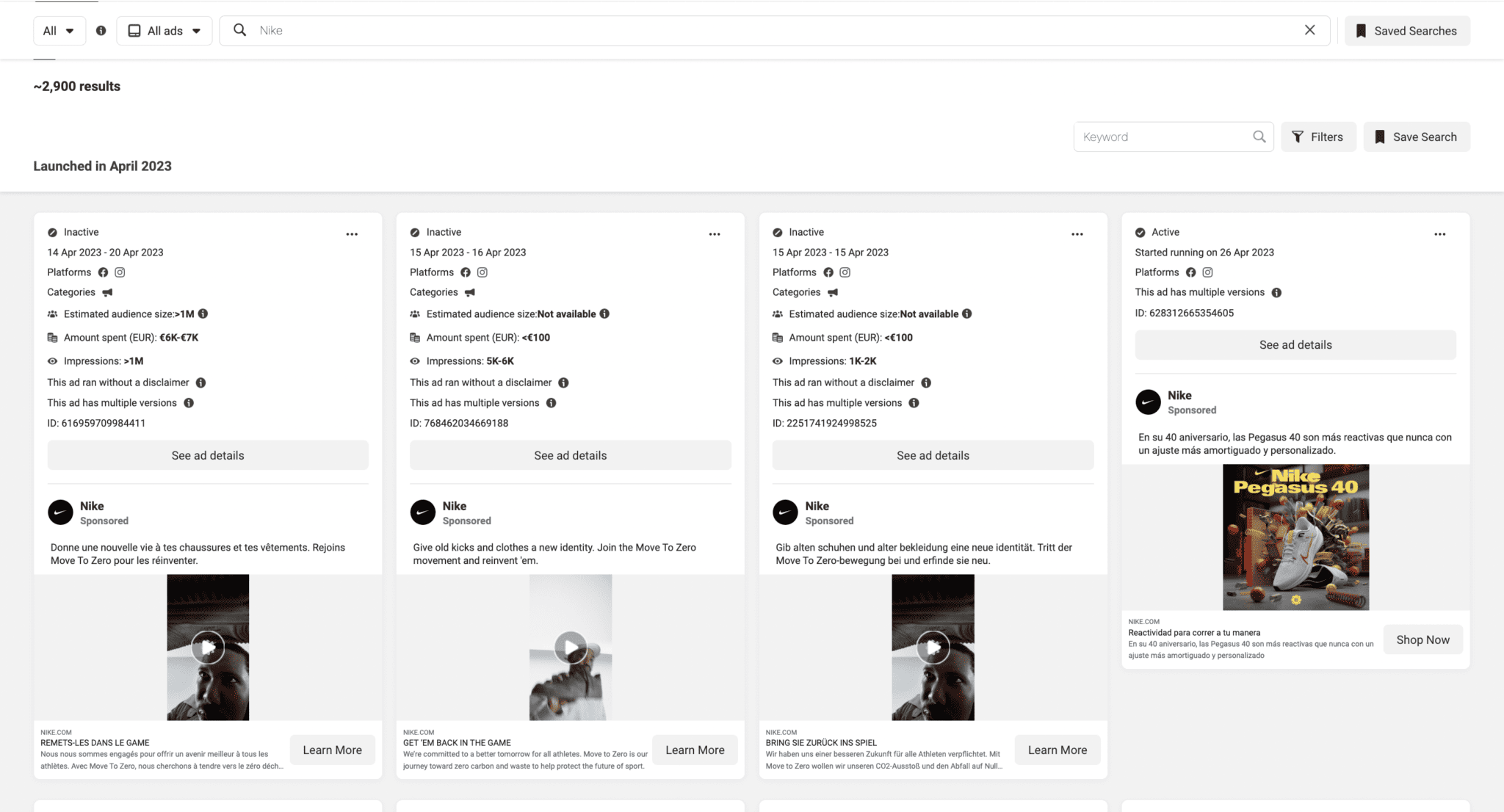Click disclaimer info icon on German ad
Screen dimensions: 1504x812
pyautogui.click(x=926, y=383)
